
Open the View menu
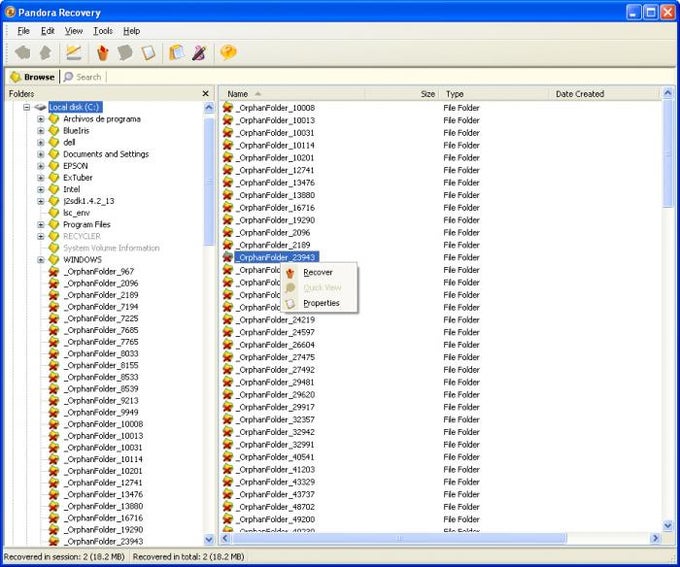click(74, 31)
